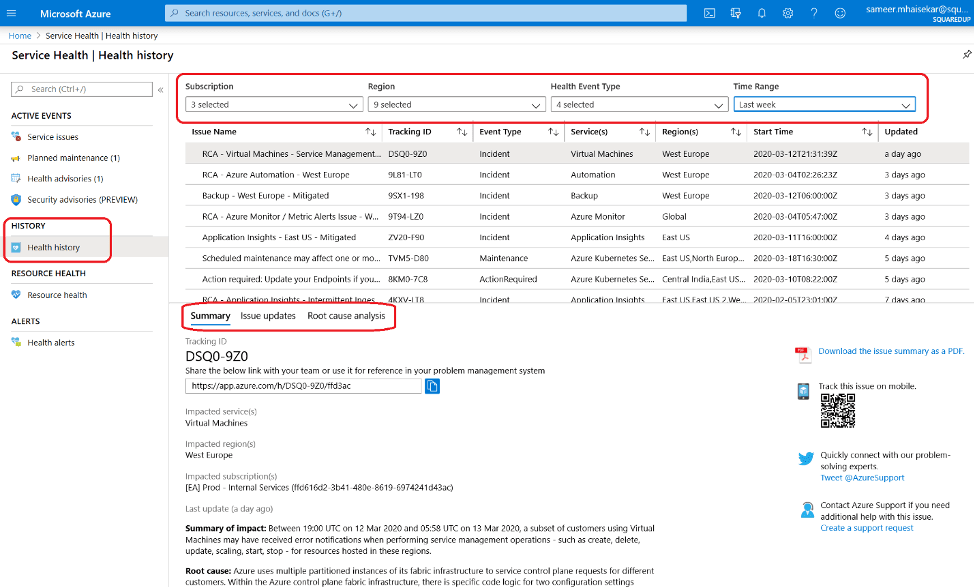Collapse the left navigation pane

tap(160, 89)
